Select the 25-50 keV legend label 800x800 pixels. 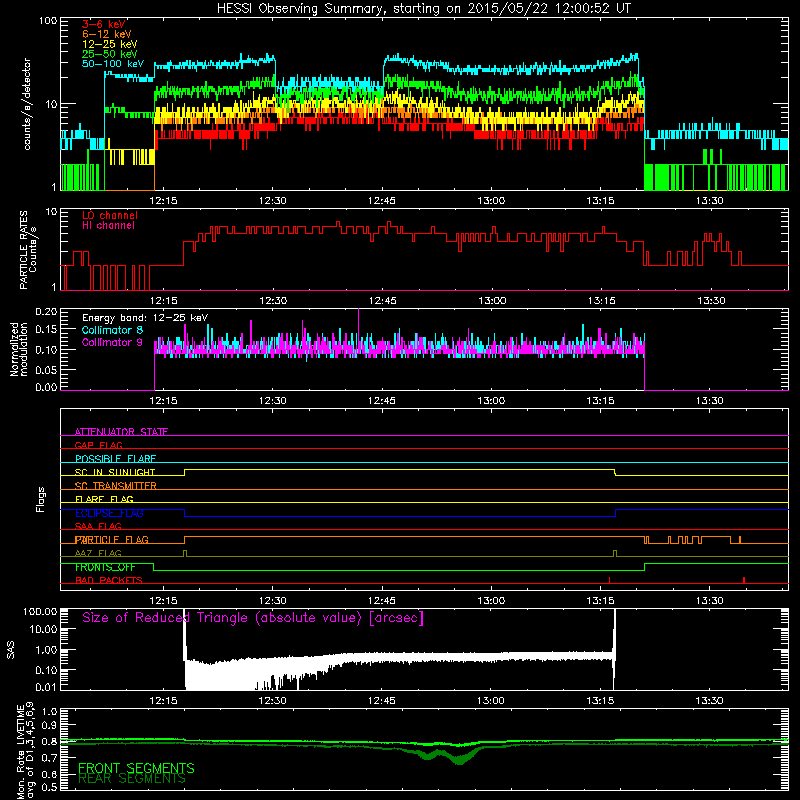point(110,54)
